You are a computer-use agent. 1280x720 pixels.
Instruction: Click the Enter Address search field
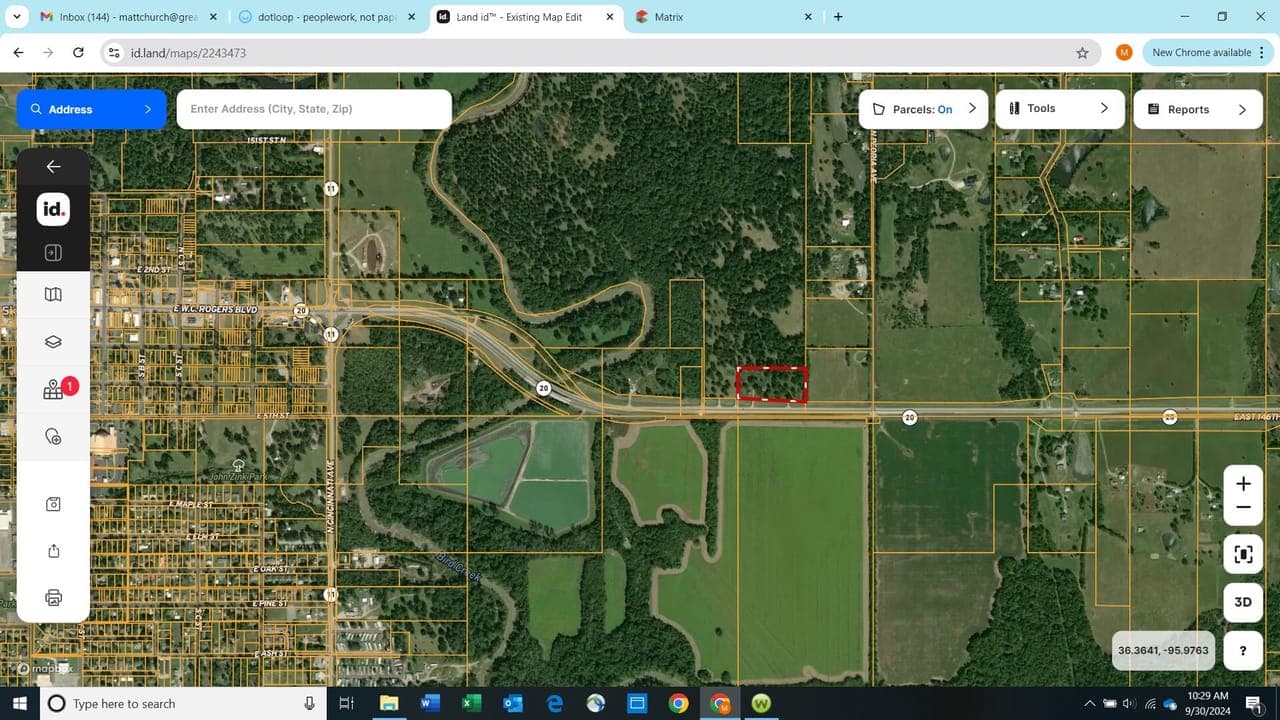pos(313,109)
